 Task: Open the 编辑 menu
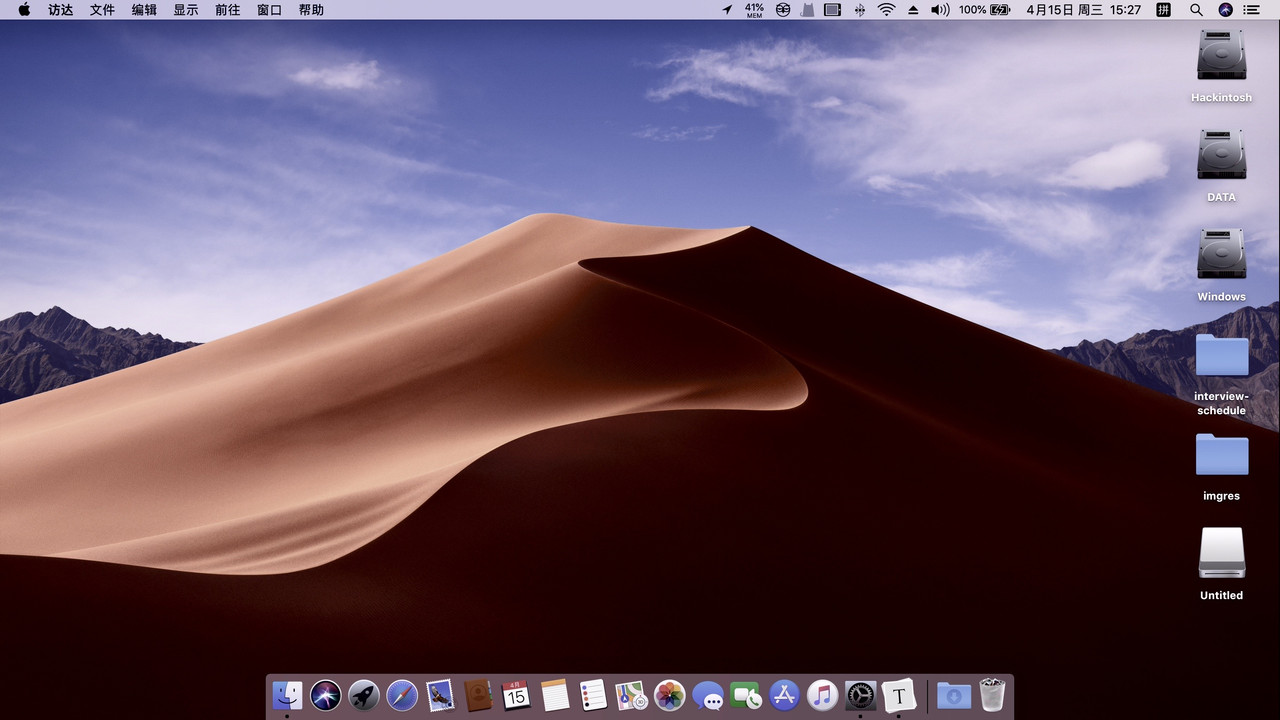click(144, 10)
